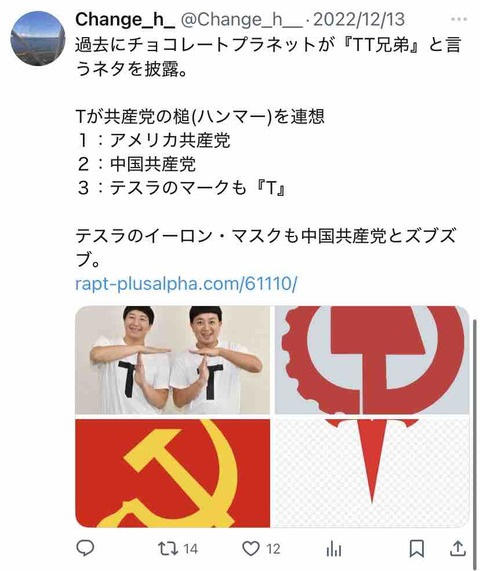Share the tweet via upload icon
This screenshot has height=571, width=480.
tap(458, 548)
